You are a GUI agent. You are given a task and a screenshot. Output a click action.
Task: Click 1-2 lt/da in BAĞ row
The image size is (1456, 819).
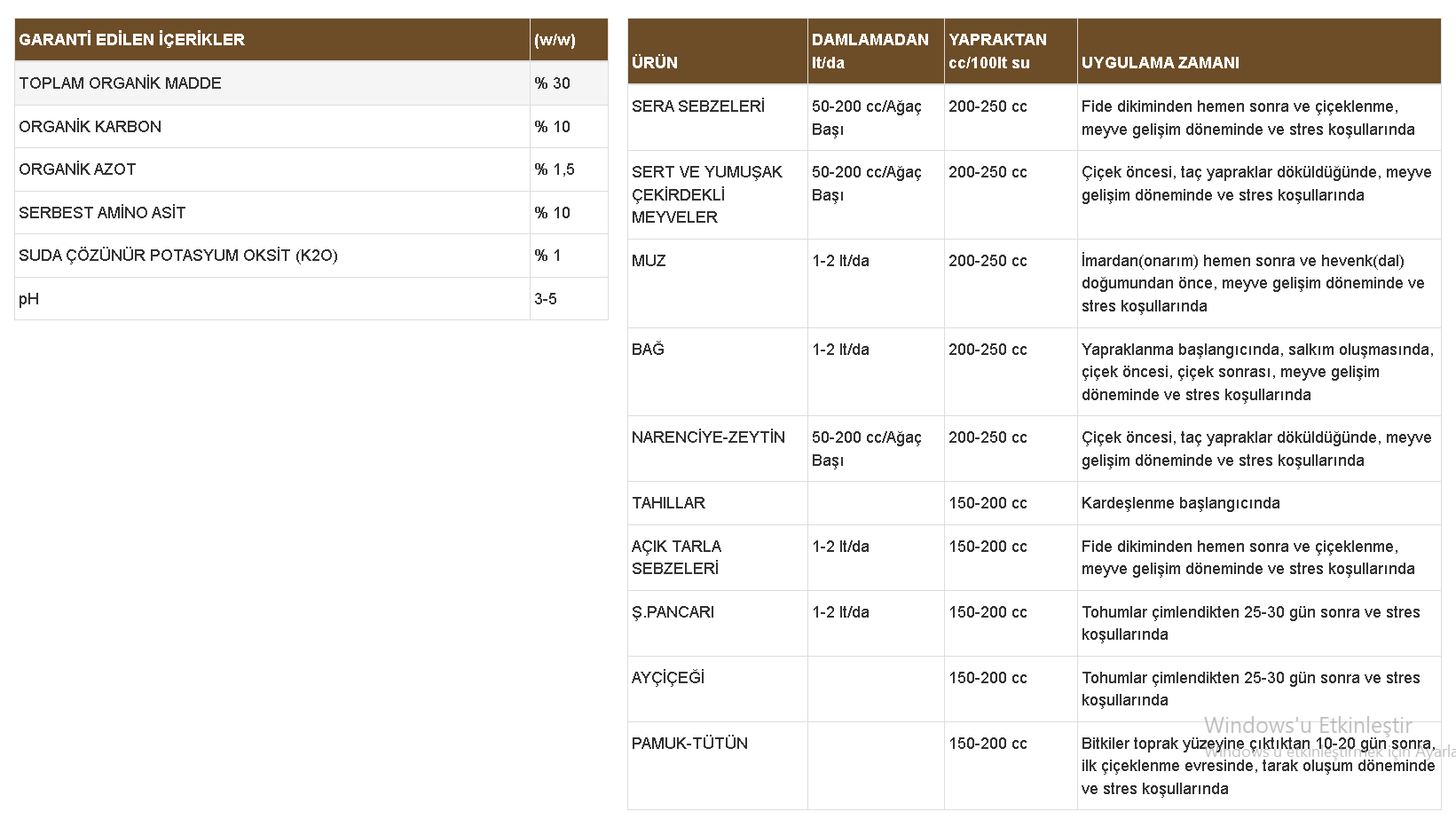tap(840, 350)
